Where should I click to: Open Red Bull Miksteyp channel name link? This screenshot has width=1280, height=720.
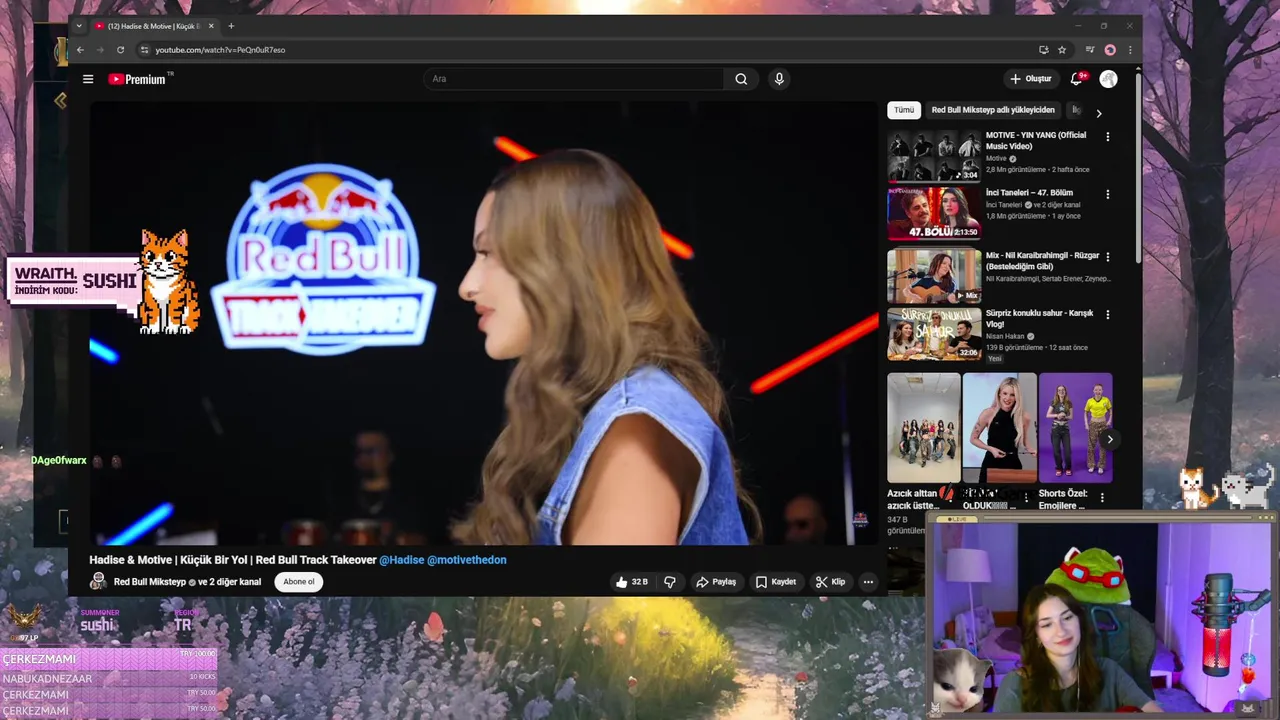coord(151,582)
